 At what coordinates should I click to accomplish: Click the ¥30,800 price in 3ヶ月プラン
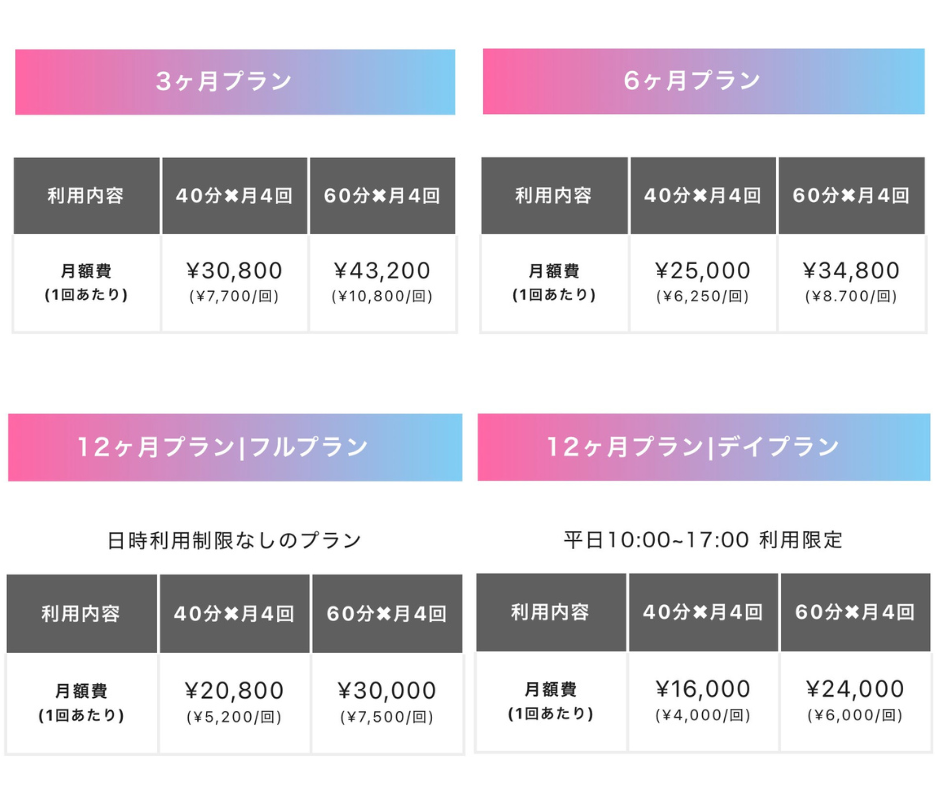pos(235,270)
